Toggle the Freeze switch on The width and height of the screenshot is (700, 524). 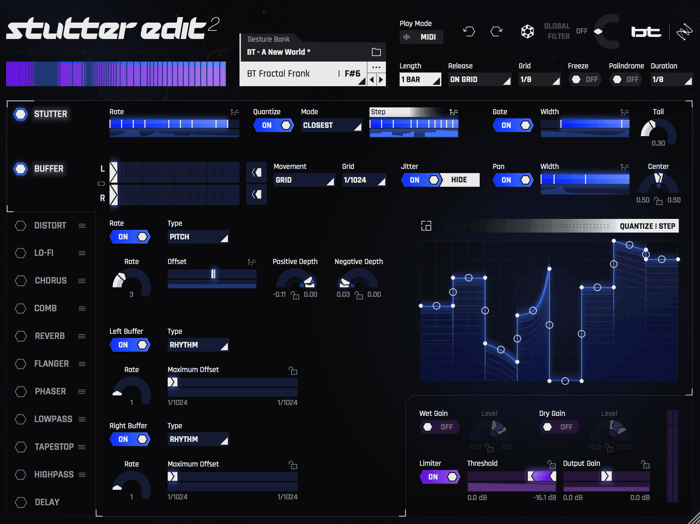click(x=584, y=79)
